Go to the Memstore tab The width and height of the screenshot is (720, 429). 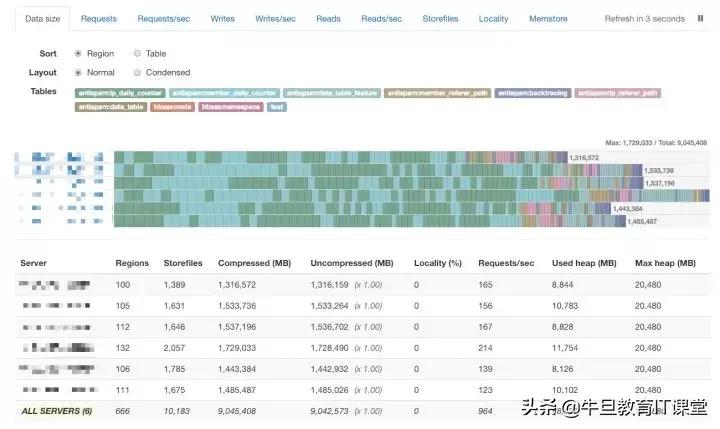(548, 19)
